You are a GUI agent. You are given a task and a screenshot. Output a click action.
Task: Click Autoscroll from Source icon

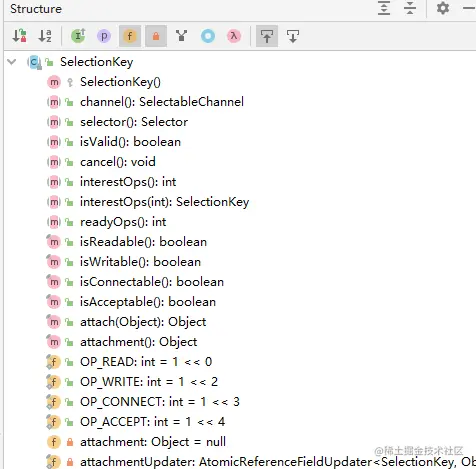click(x=293, y=36)
